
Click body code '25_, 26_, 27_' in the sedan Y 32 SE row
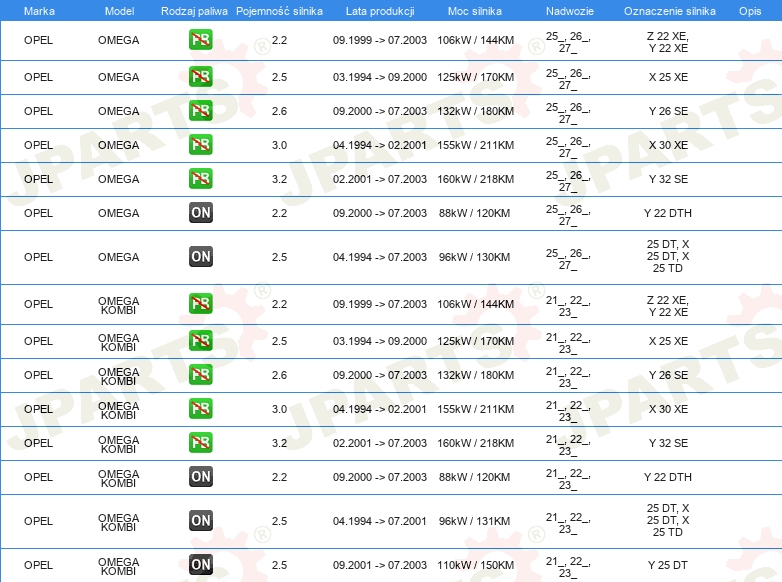568,181
